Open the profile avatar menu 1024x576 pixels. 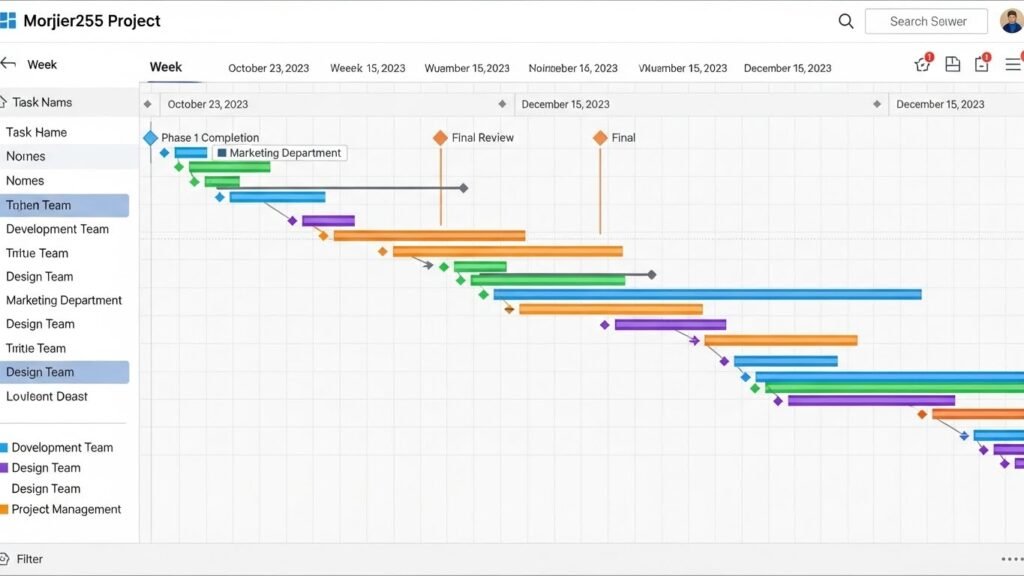pyautogui.click(x=1009, y=19)
